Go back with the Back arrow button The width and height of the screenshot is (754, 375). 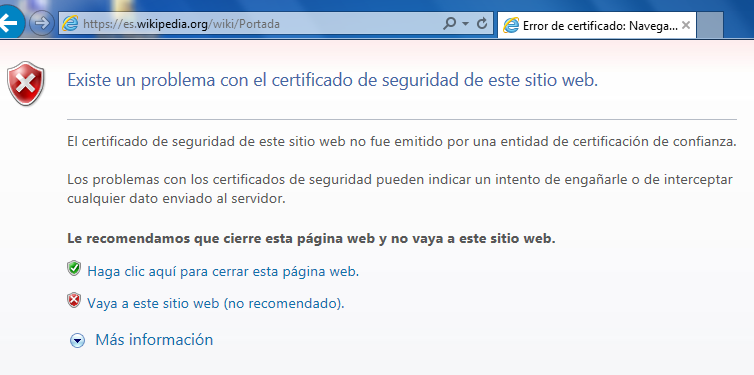[x=10, y=22]
